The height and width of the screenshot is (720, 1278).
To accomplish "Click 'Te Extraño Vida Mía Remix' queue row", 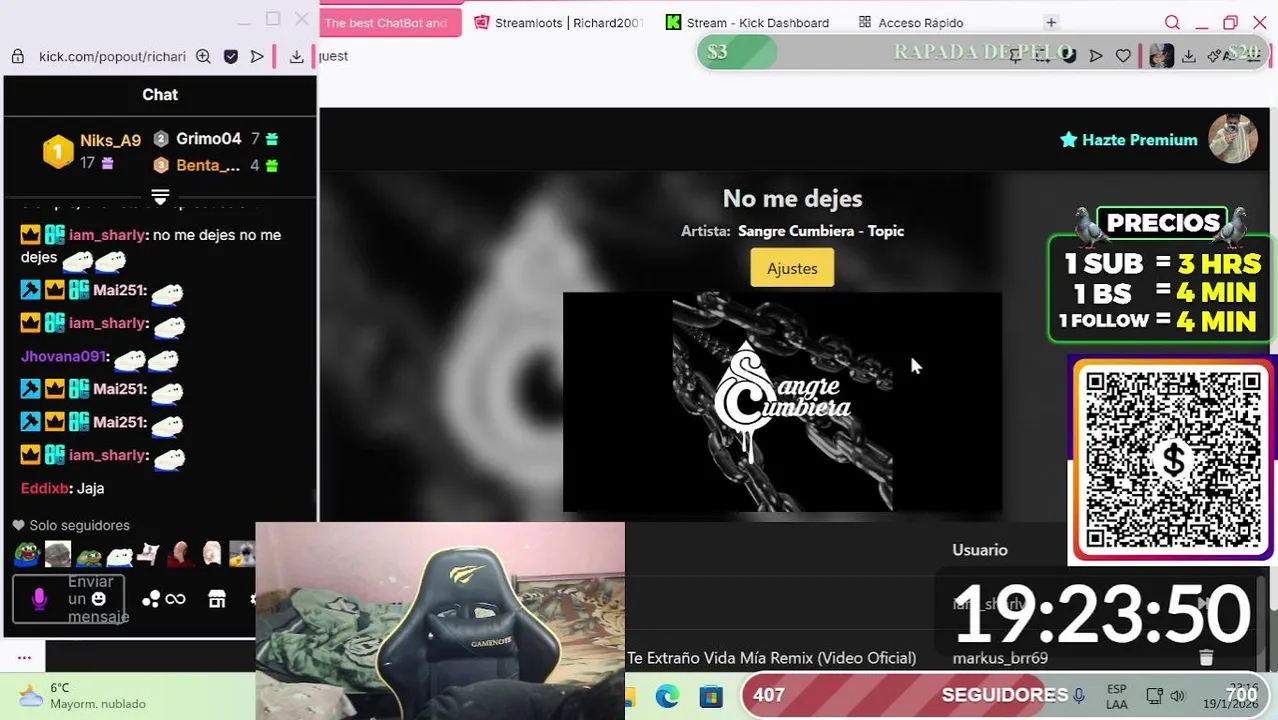I will (772, 658).
